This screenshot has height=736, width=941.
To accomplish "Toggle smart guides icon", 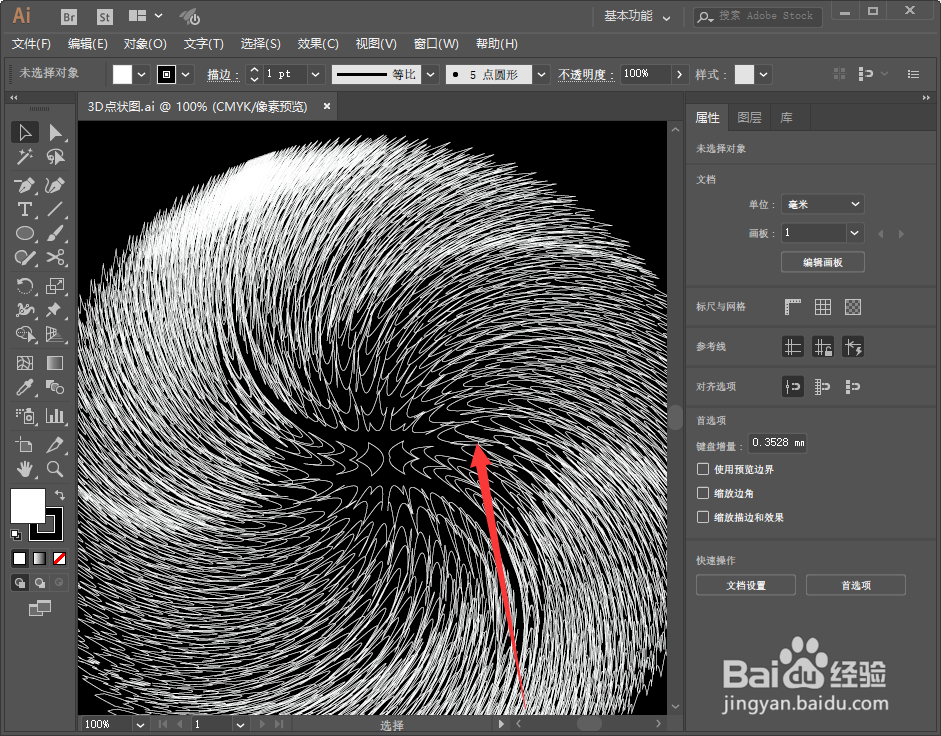I will 853,347.
